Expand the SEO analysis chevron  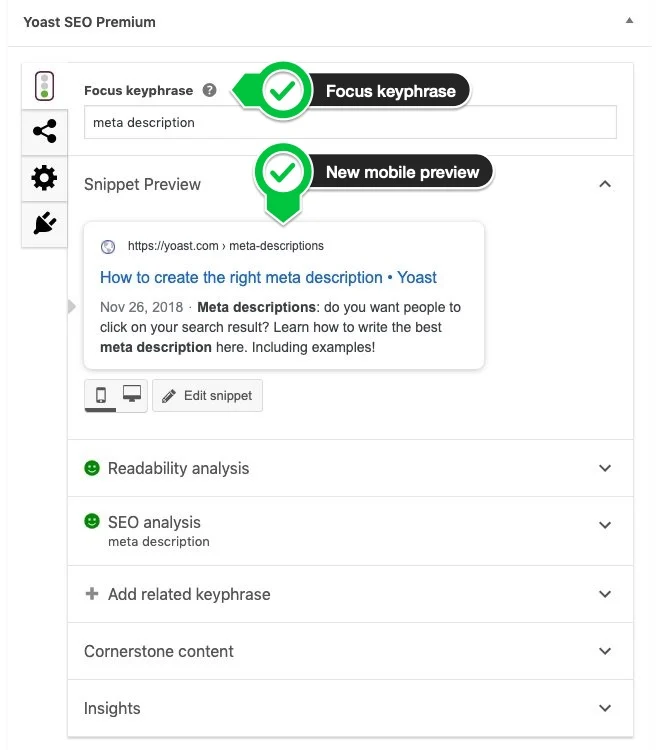(x=604, y=525)
